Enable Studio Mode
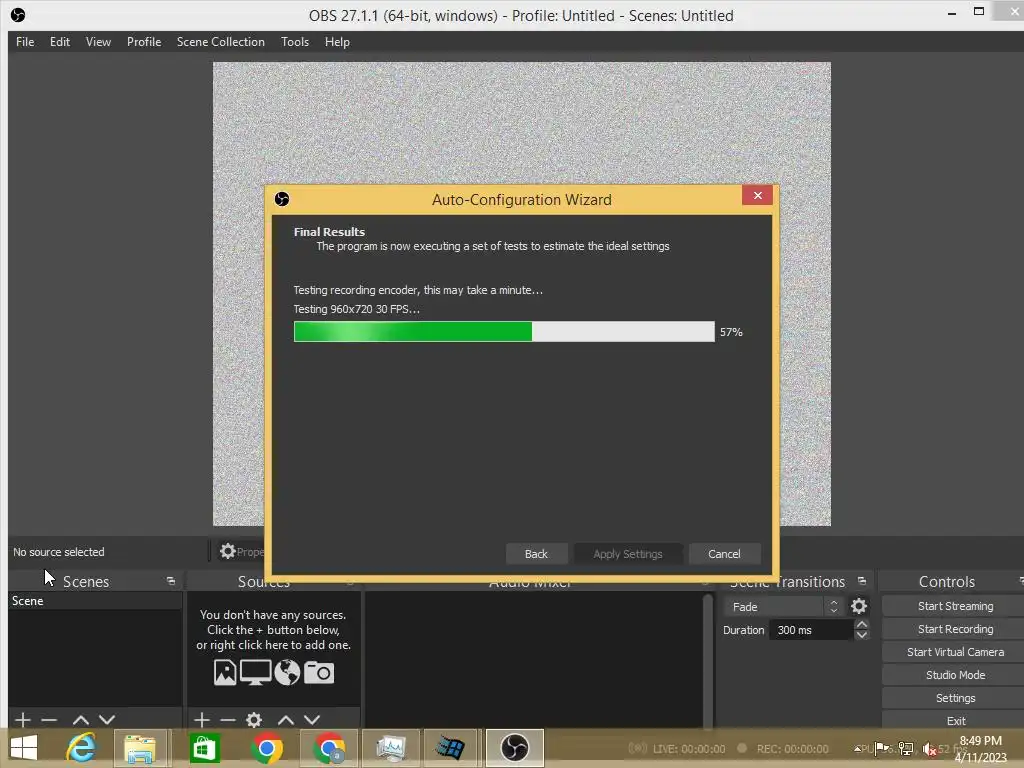The width and height of the screenshot is (1024, 768). point(955,675)
